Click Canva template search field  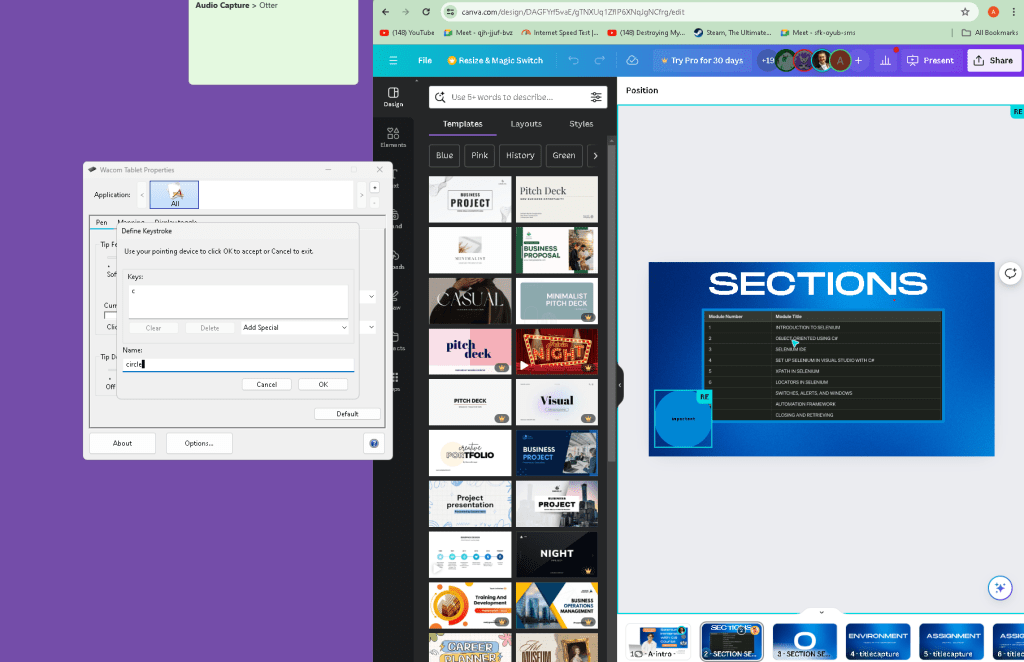[x=516, y=97]
